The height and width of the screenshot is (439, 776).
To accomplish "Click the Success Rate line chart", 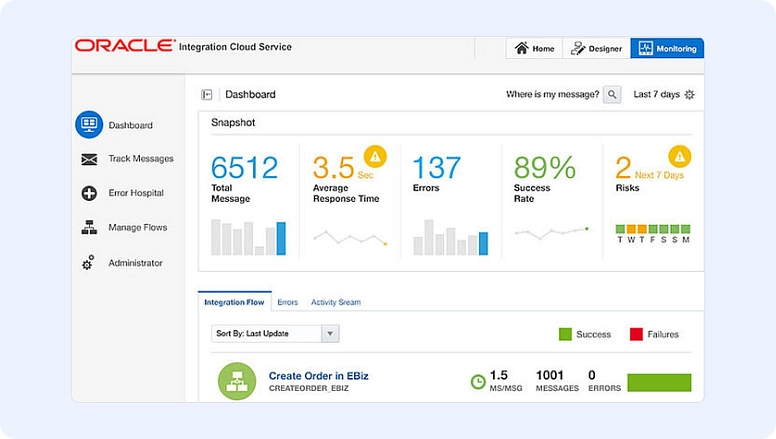I will 551,232.
